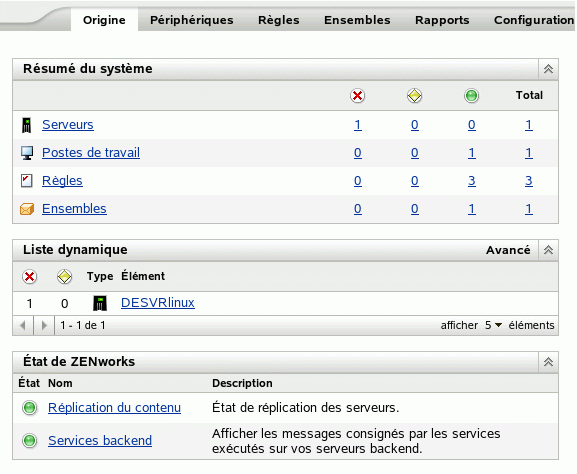Open the Ensembles link in summary
The height and width of the screenshot is (474, 577).
click(74, 209)
